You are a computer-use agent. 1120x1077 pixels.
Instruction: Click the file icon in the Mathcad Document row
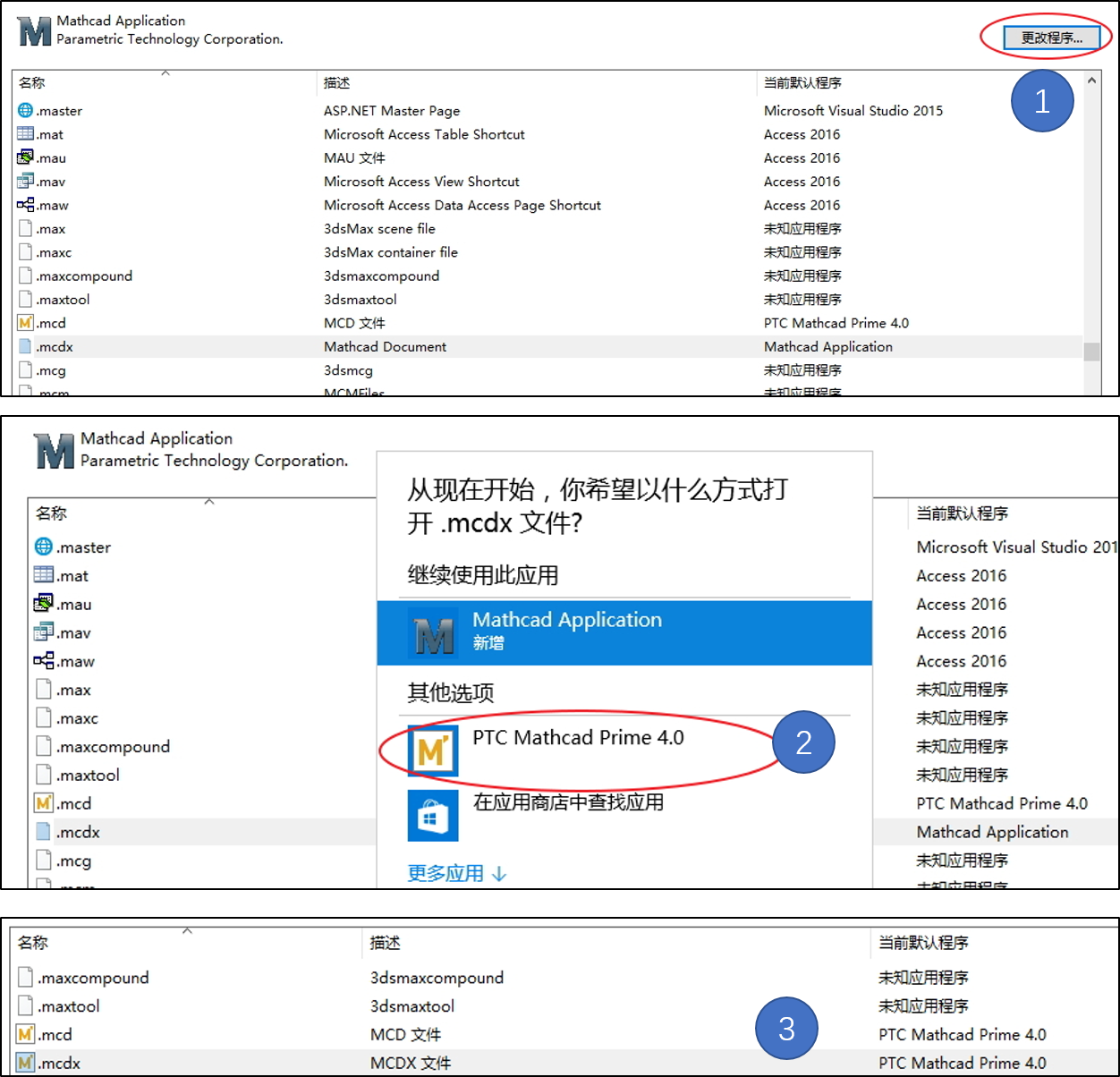(x=26, y=346)
